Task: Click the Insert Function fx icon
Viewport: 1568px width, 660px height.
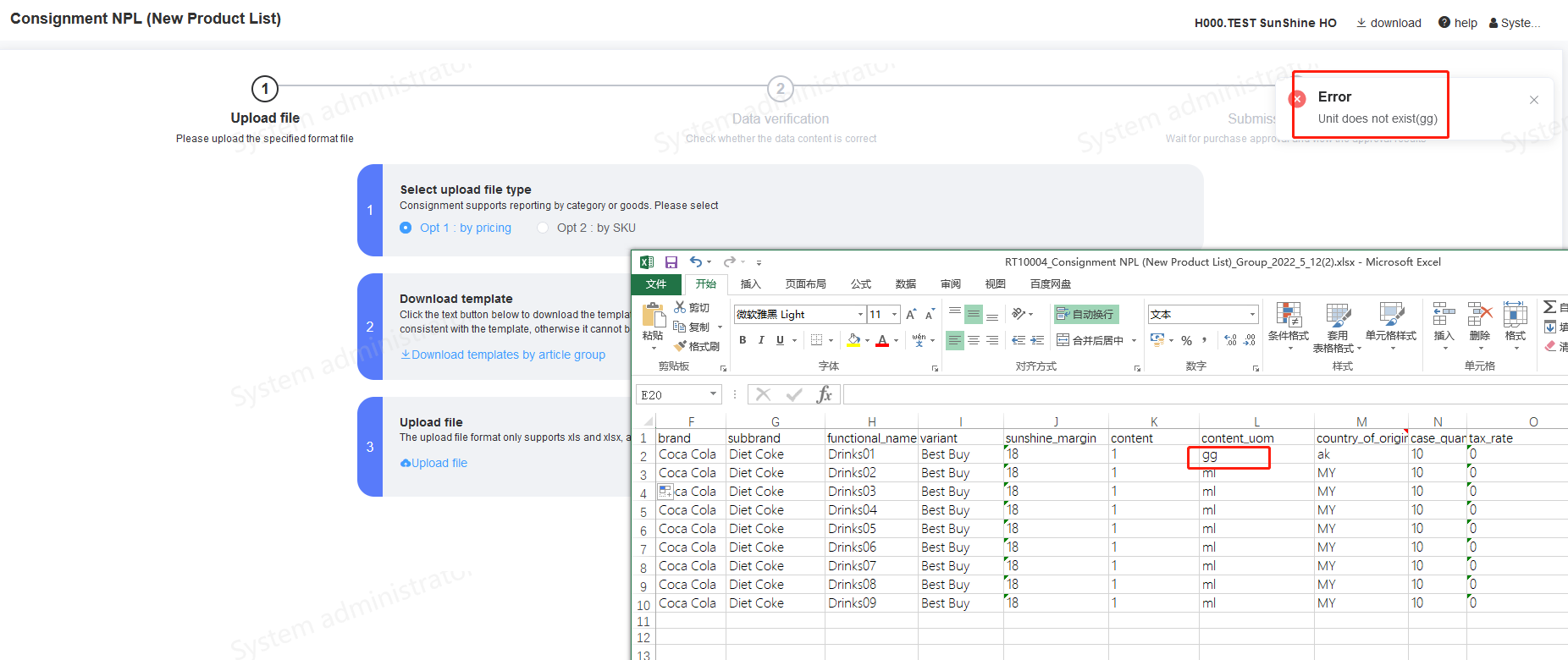Action: click(x=824, y=394)
